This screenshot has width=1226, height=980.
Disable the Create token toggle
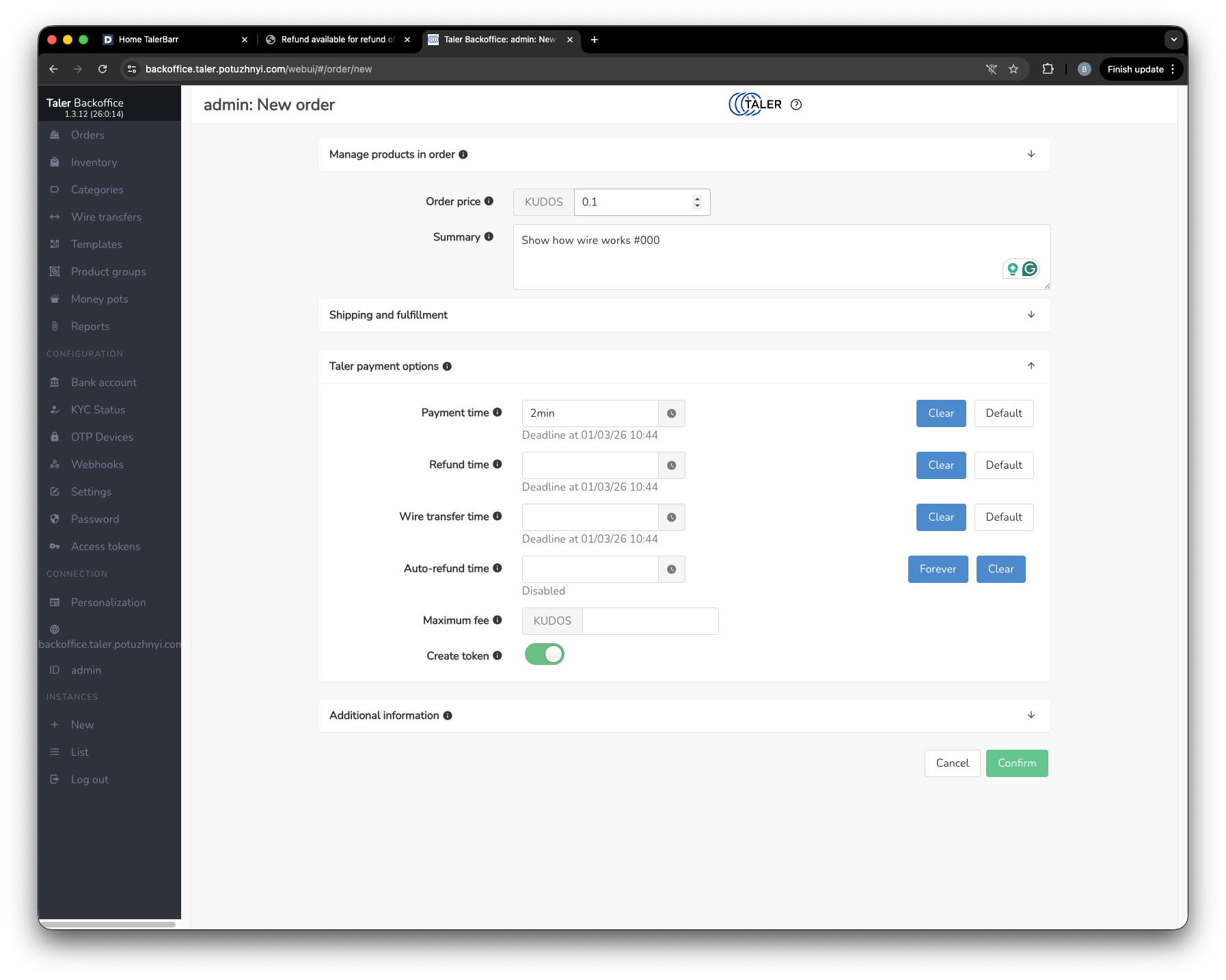[x=544, y=655]
